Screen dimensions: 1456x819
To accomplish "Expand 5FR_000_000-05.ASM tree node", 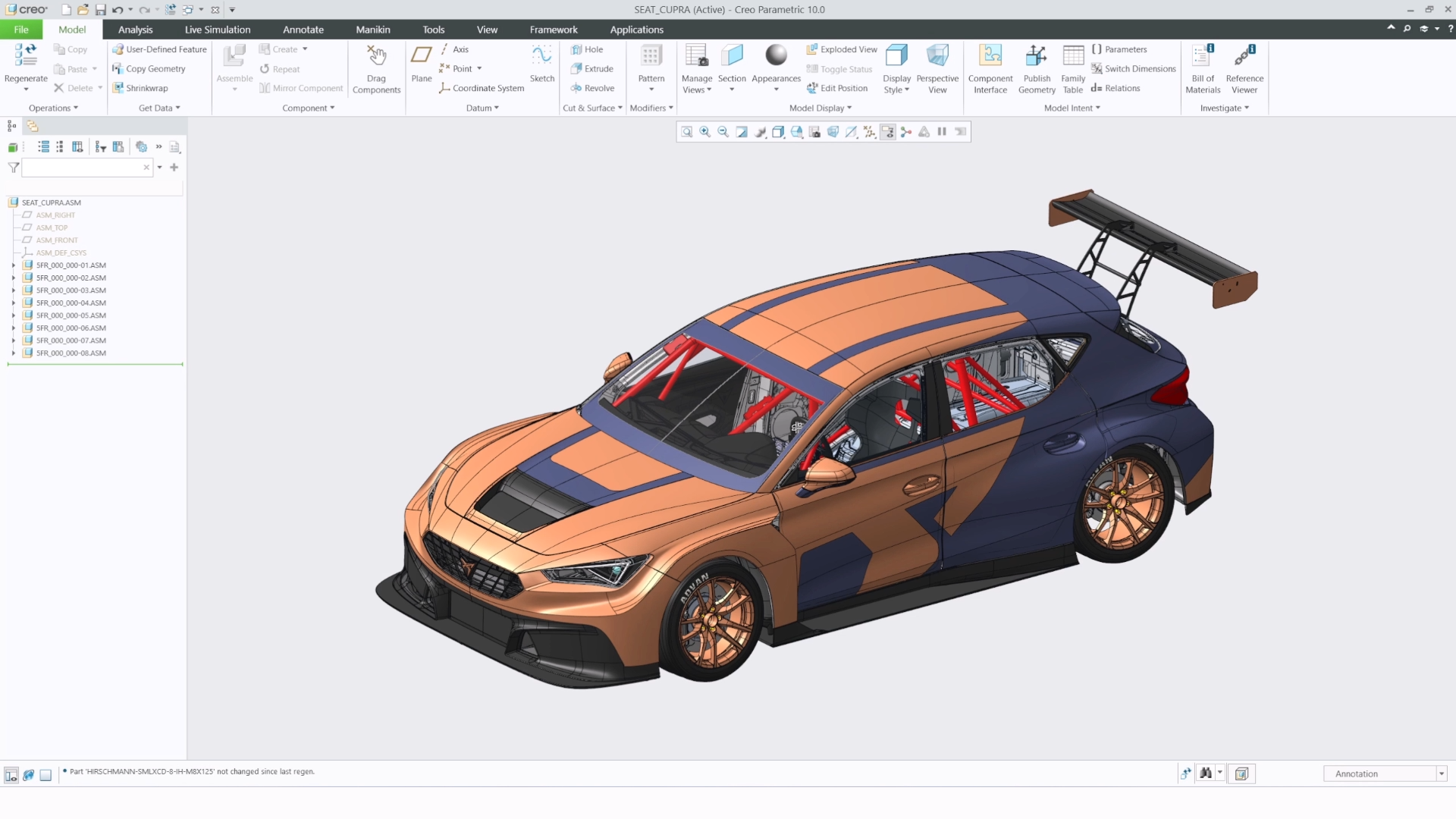I will (x=14, y=315).
